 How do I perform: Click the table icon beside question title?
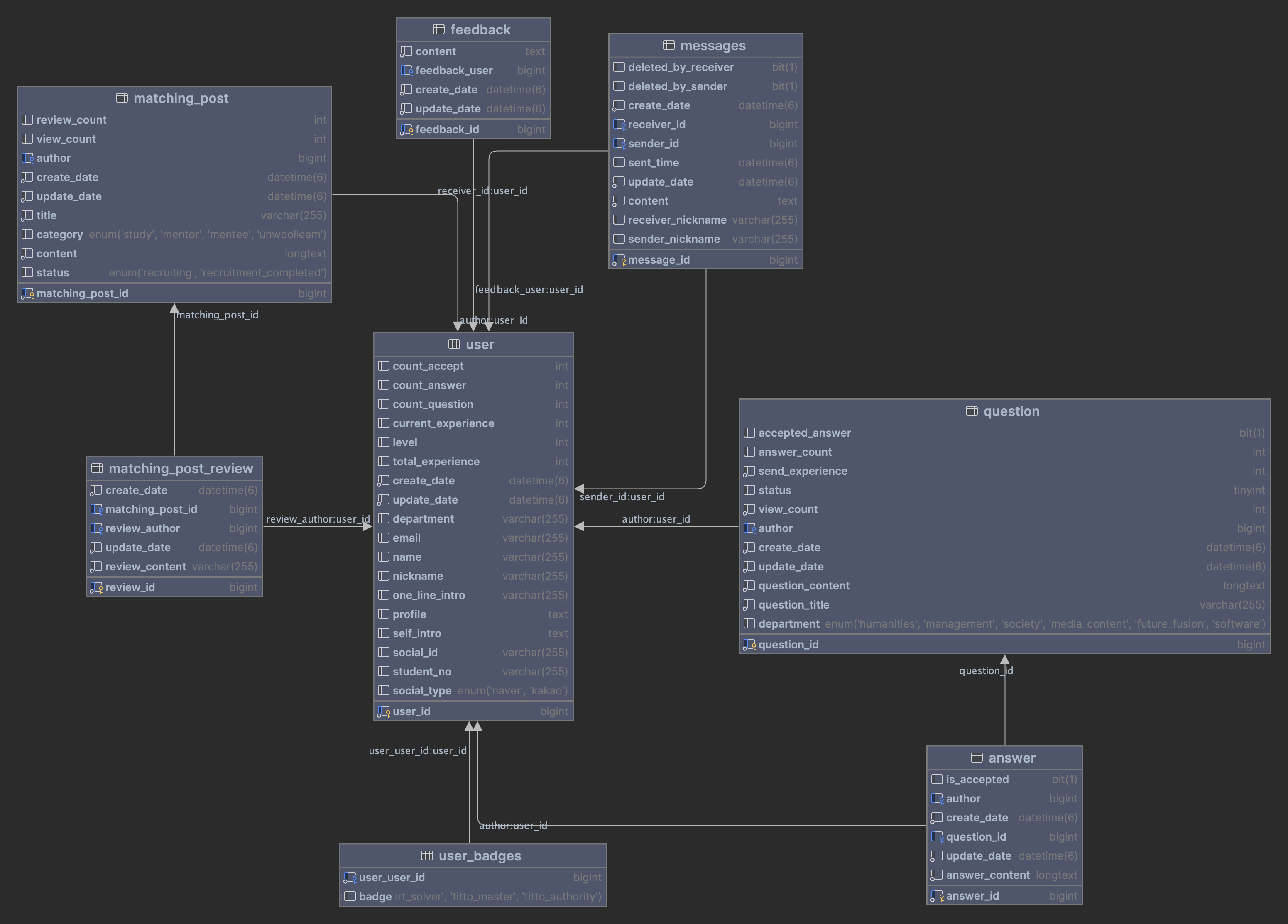click(972, 411)
